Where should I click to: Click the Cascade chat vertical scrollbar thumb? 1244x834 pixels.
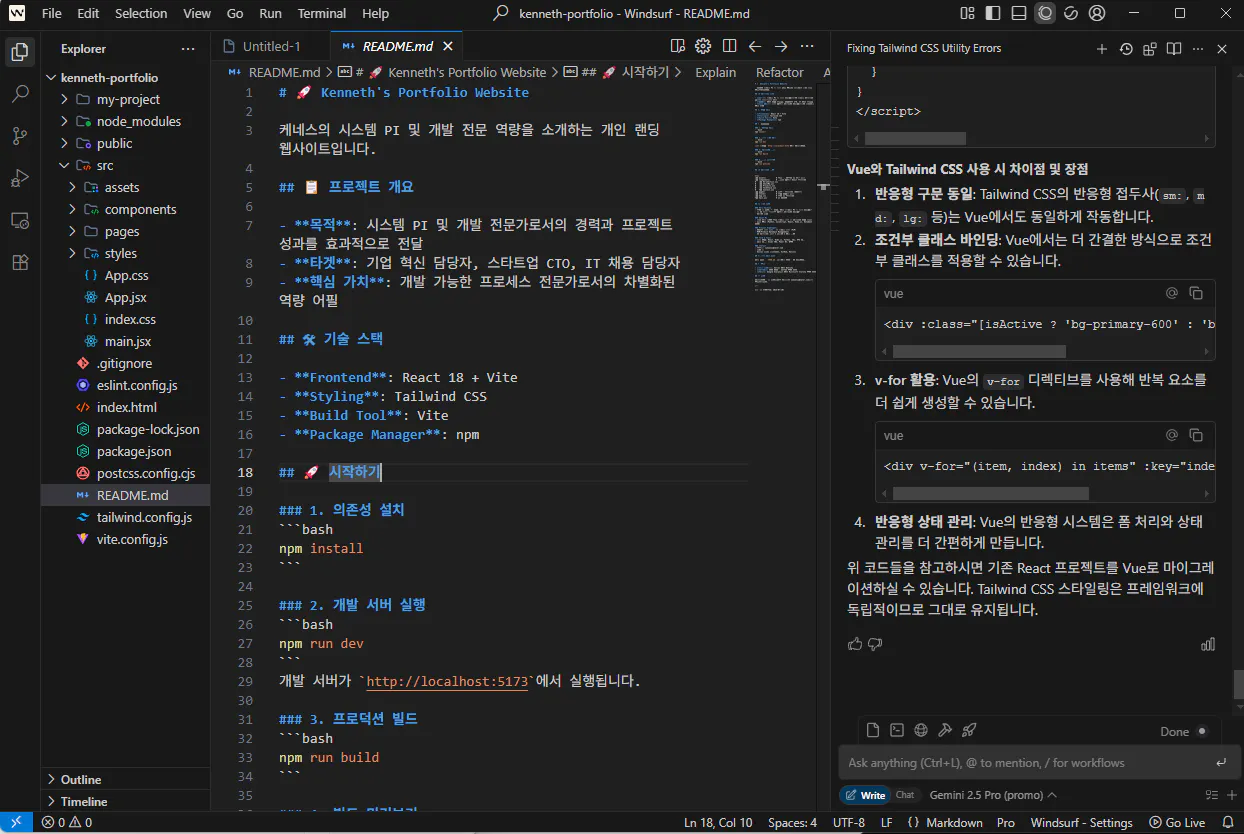(1238, 684)
